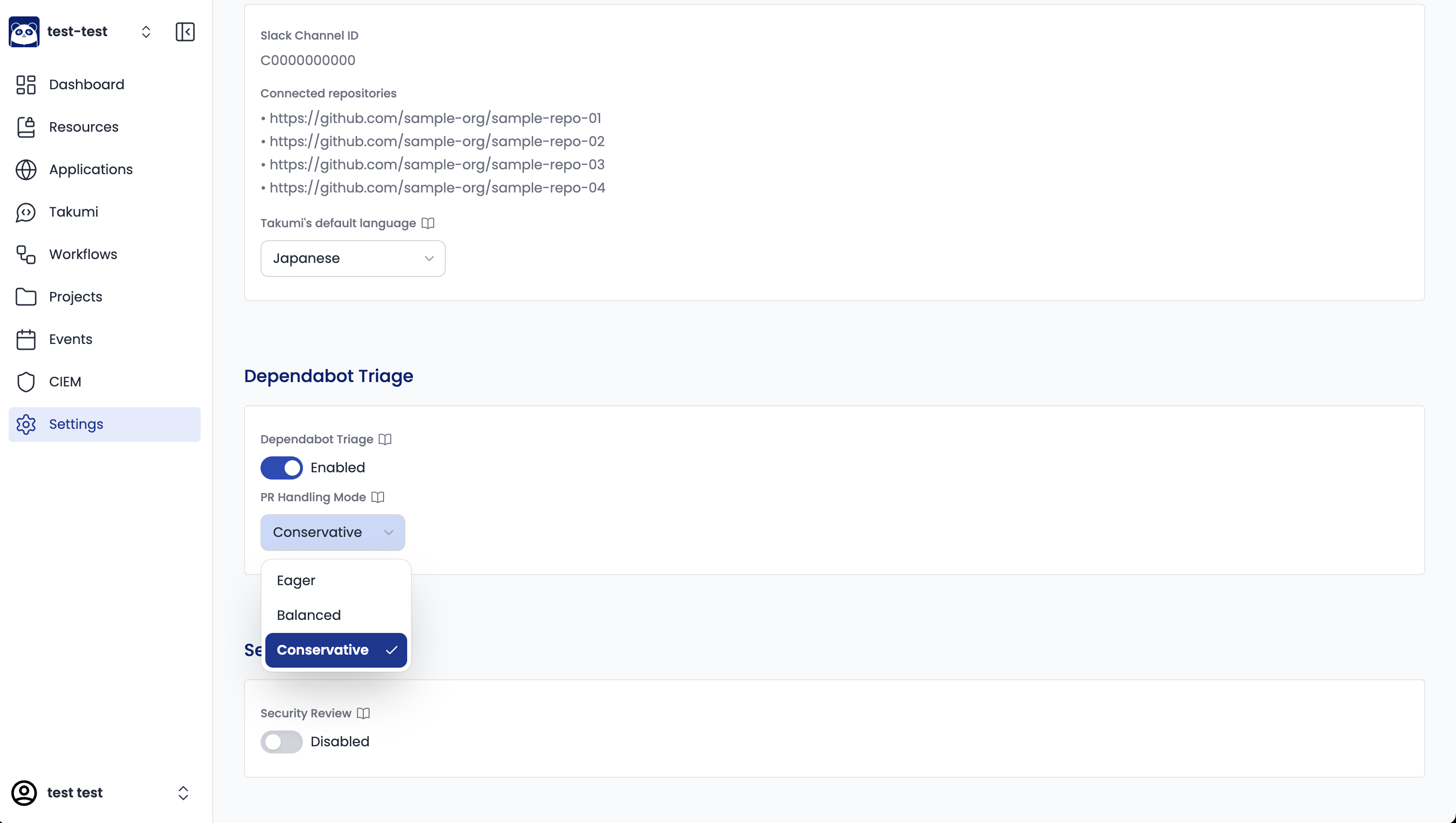The height and width of the screenshot is (823, 1456).
Task: Collapse the sidebar panel icon
Action: pos(185,32)
